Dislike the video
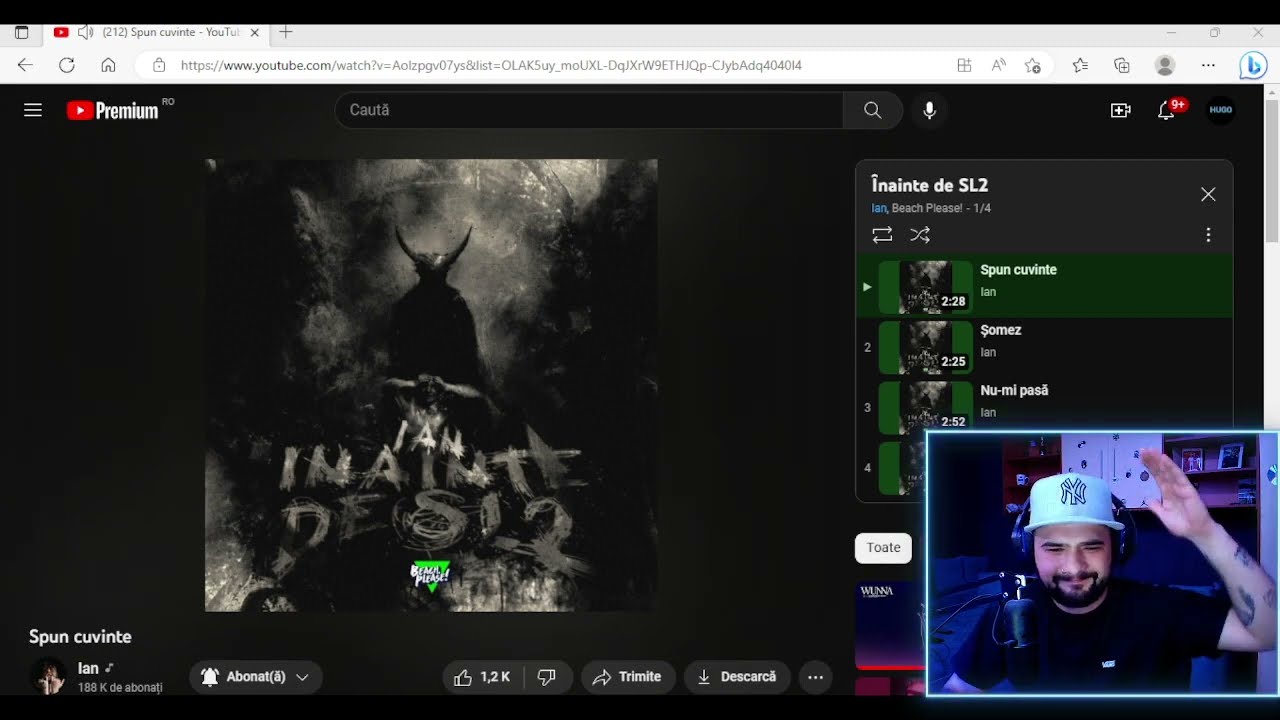Image resolution: width=1280 pixels, height=720 pixels. [x=547, y=677]
